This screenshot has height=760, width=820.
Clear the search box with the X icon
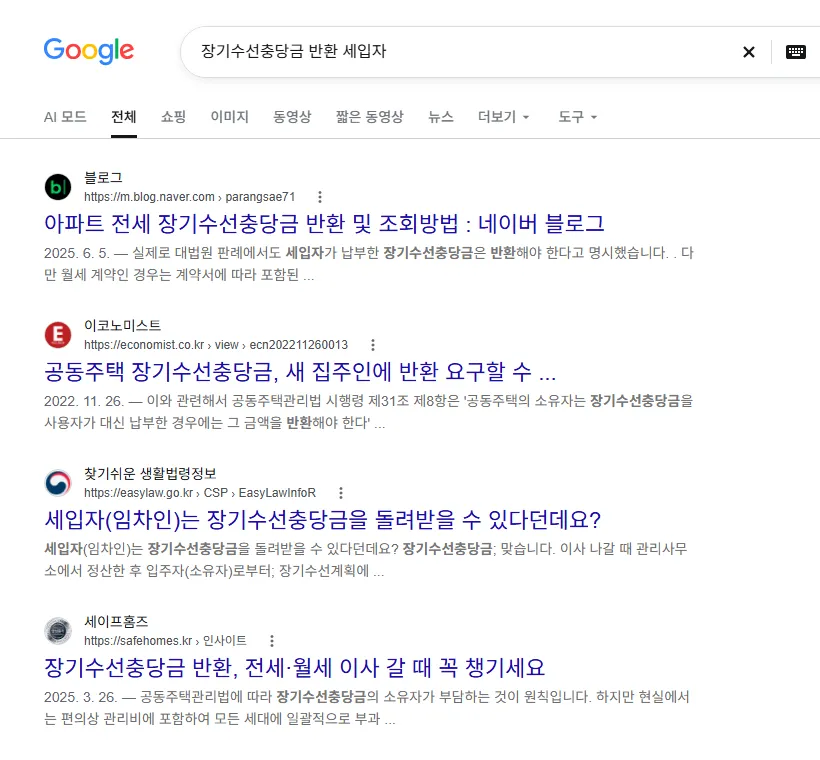coord(748,52)
